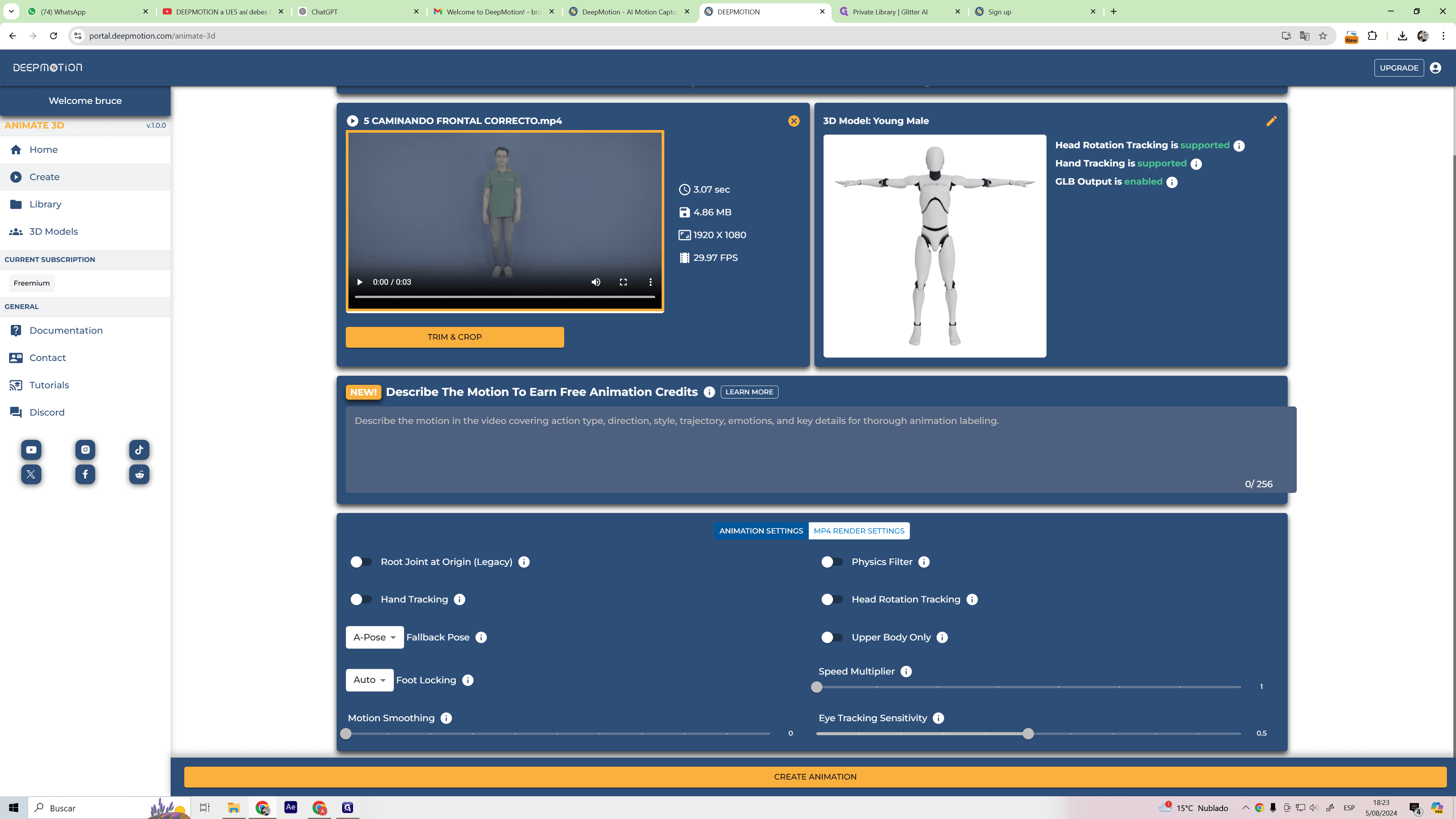The width and height of the screenshot is (1456, 819).
Task: Open DeepMotion YouTube social icon
Action: 31,450
